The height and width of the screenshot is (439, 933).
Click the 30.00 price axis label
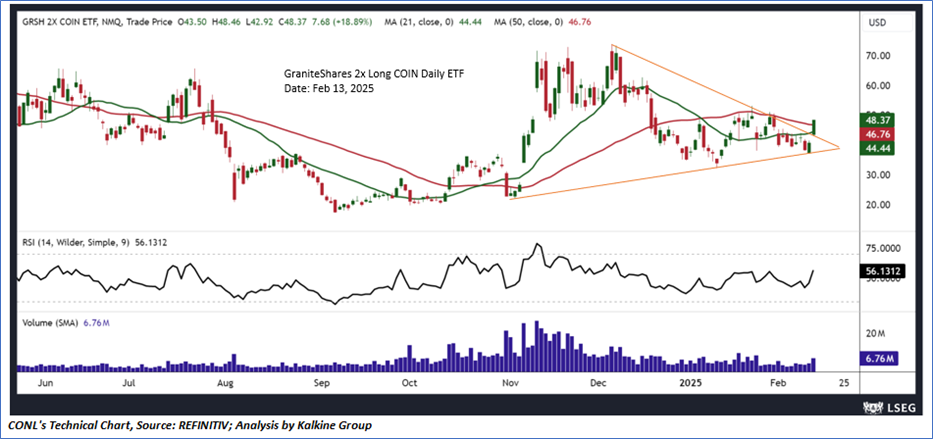[877, 175]
